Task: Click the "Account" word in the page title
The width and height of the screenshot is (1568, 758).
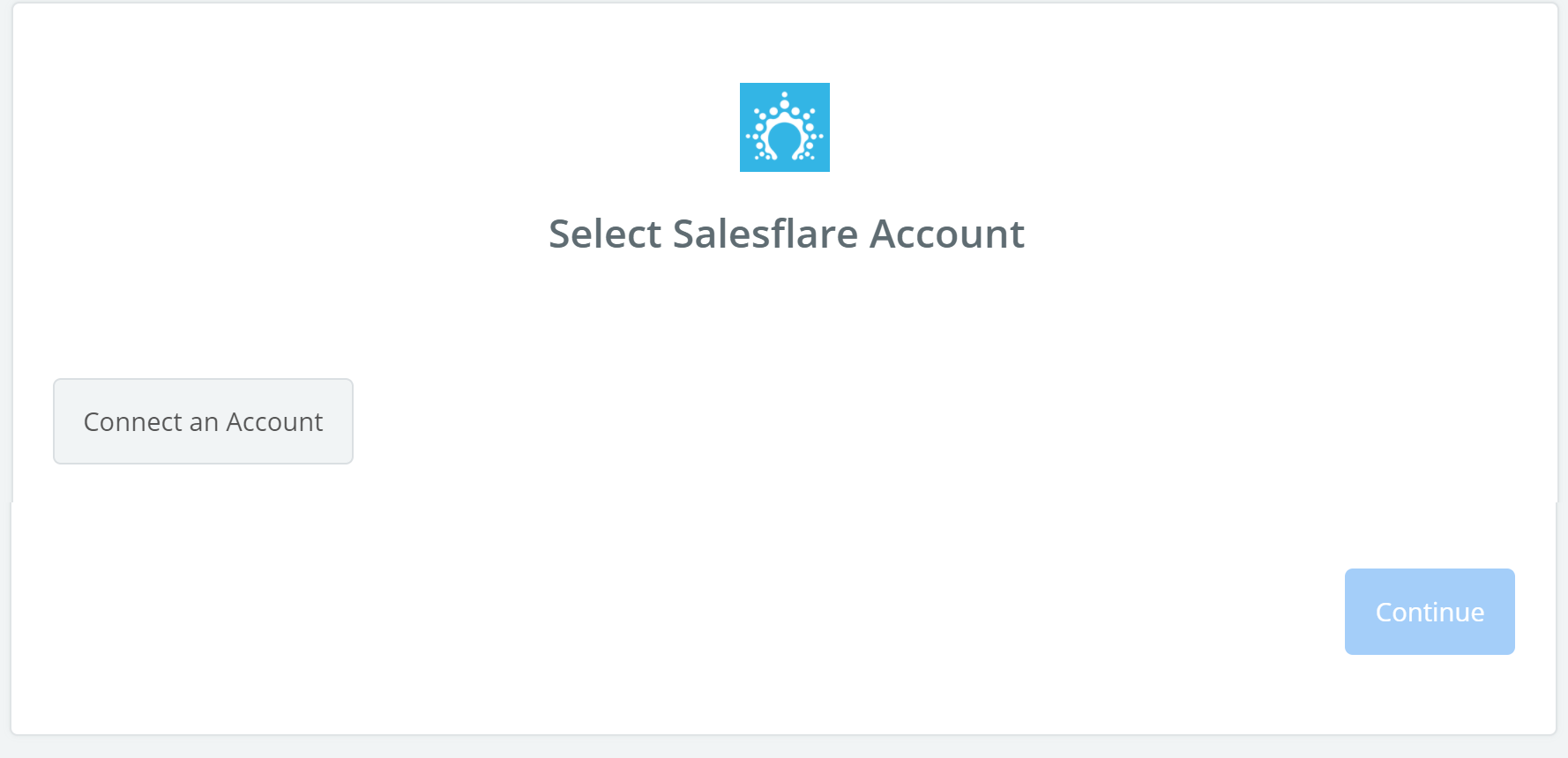Action: tap(947, 234)
